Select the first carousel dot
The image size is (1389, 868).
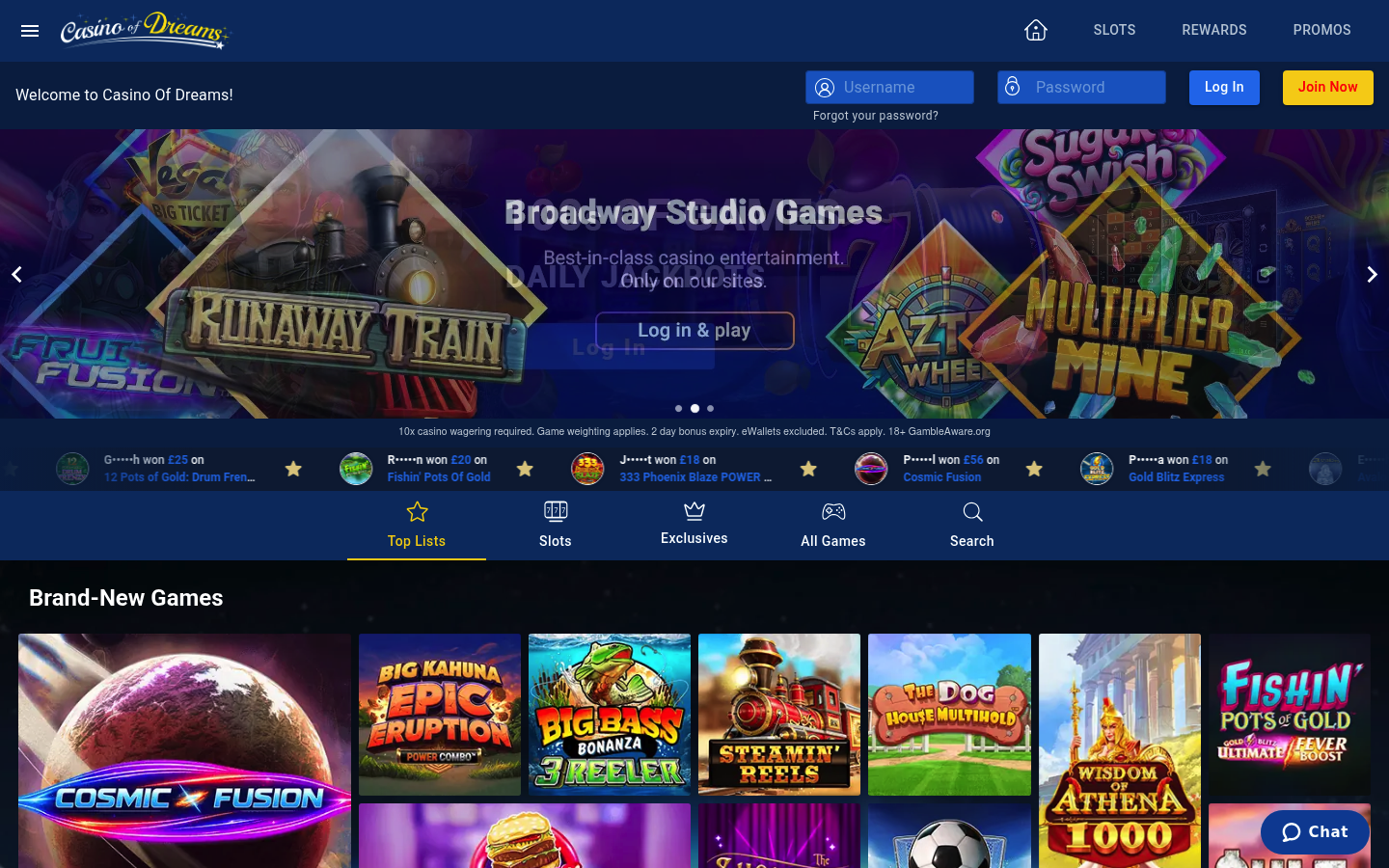coord(678,409)
